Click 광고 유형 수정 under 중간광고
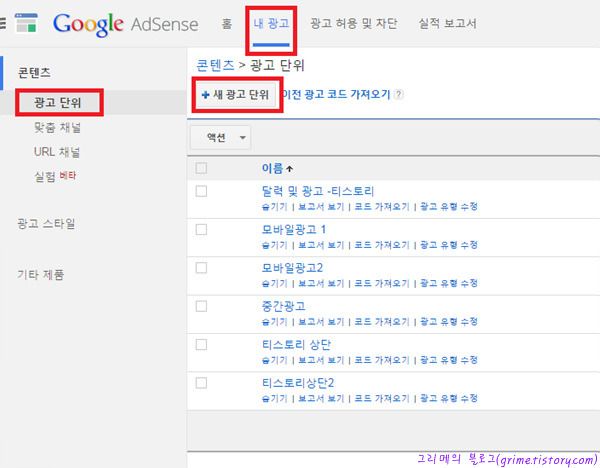Image resolution: width=600 pixels, height=468 pixels. 448,321
